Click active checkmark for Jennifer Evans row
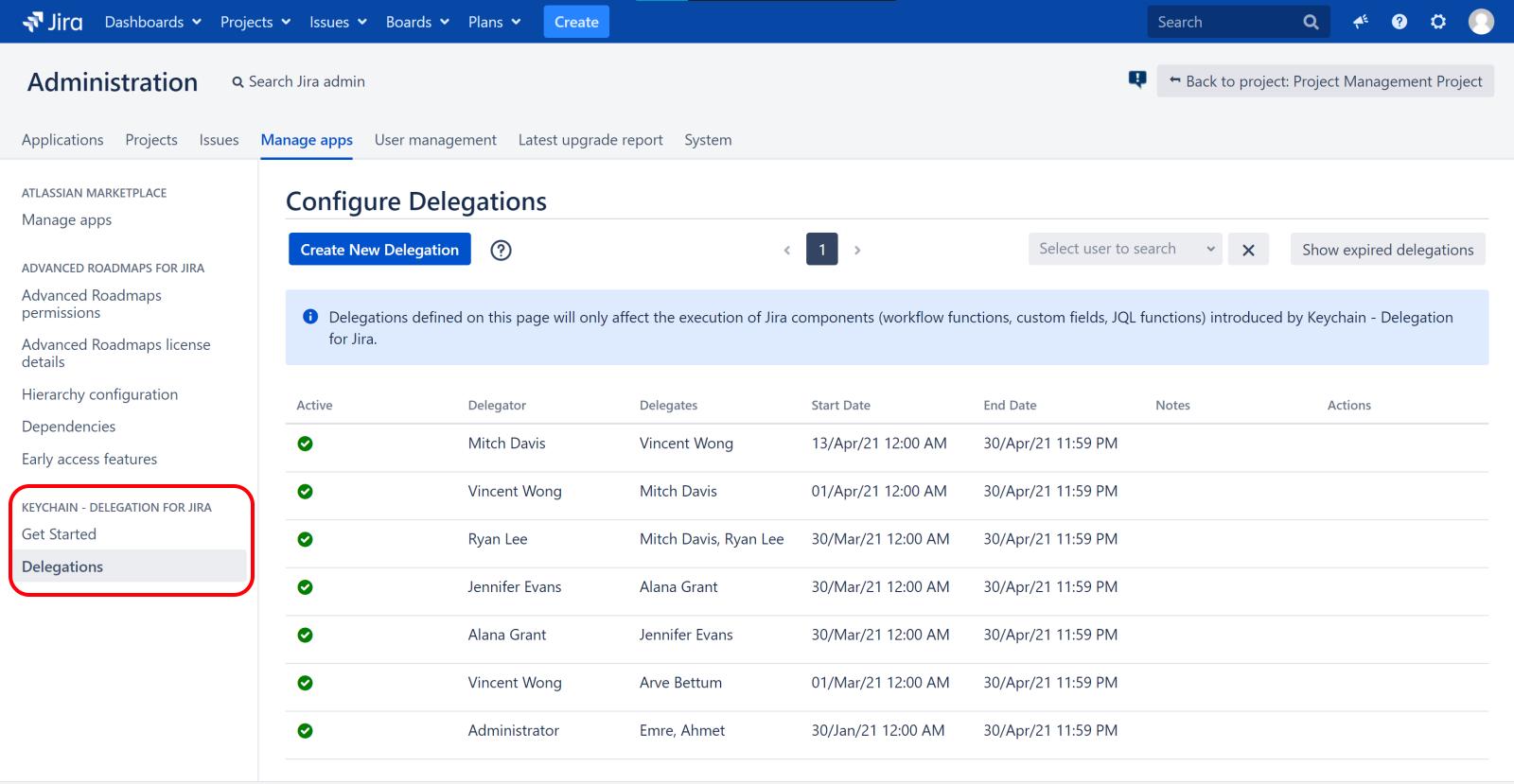Viewport: 1514px width, 784px height. click(x=305, y=587)
